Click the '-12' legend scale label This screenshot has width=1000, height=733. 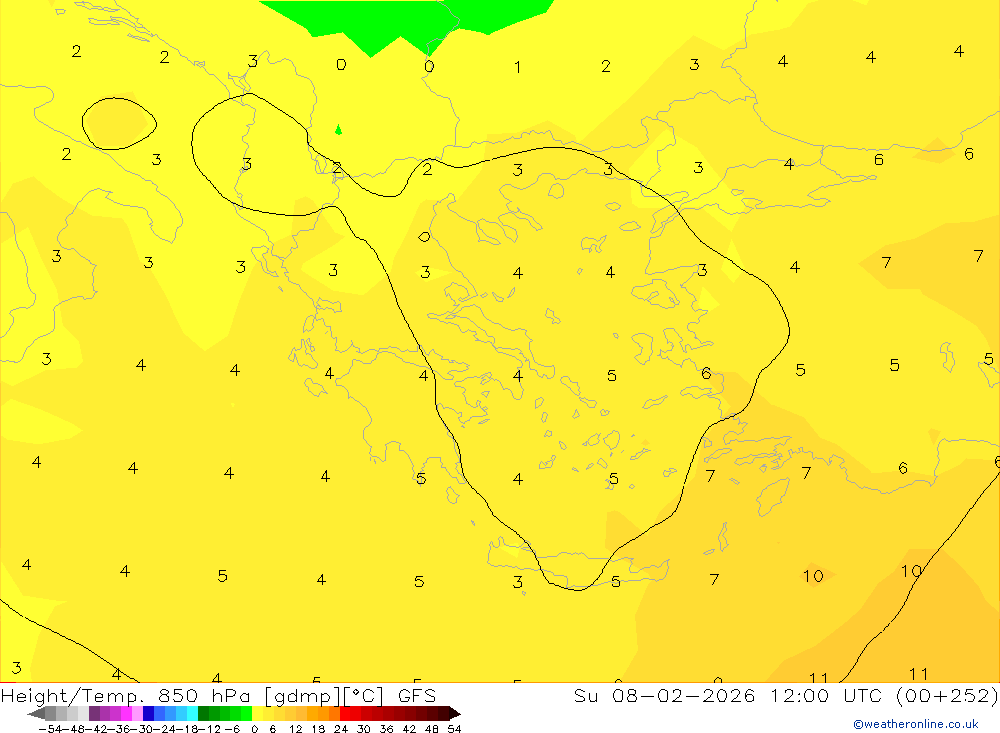[209, 729]
